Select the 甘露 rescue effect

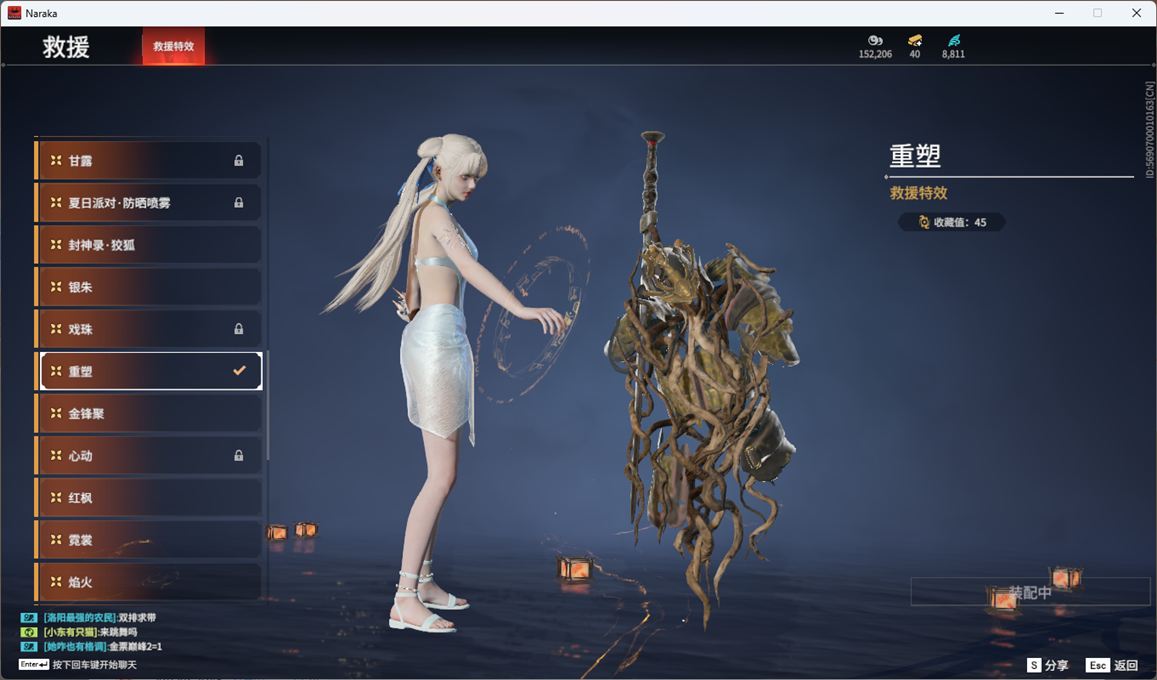[148, 161]
